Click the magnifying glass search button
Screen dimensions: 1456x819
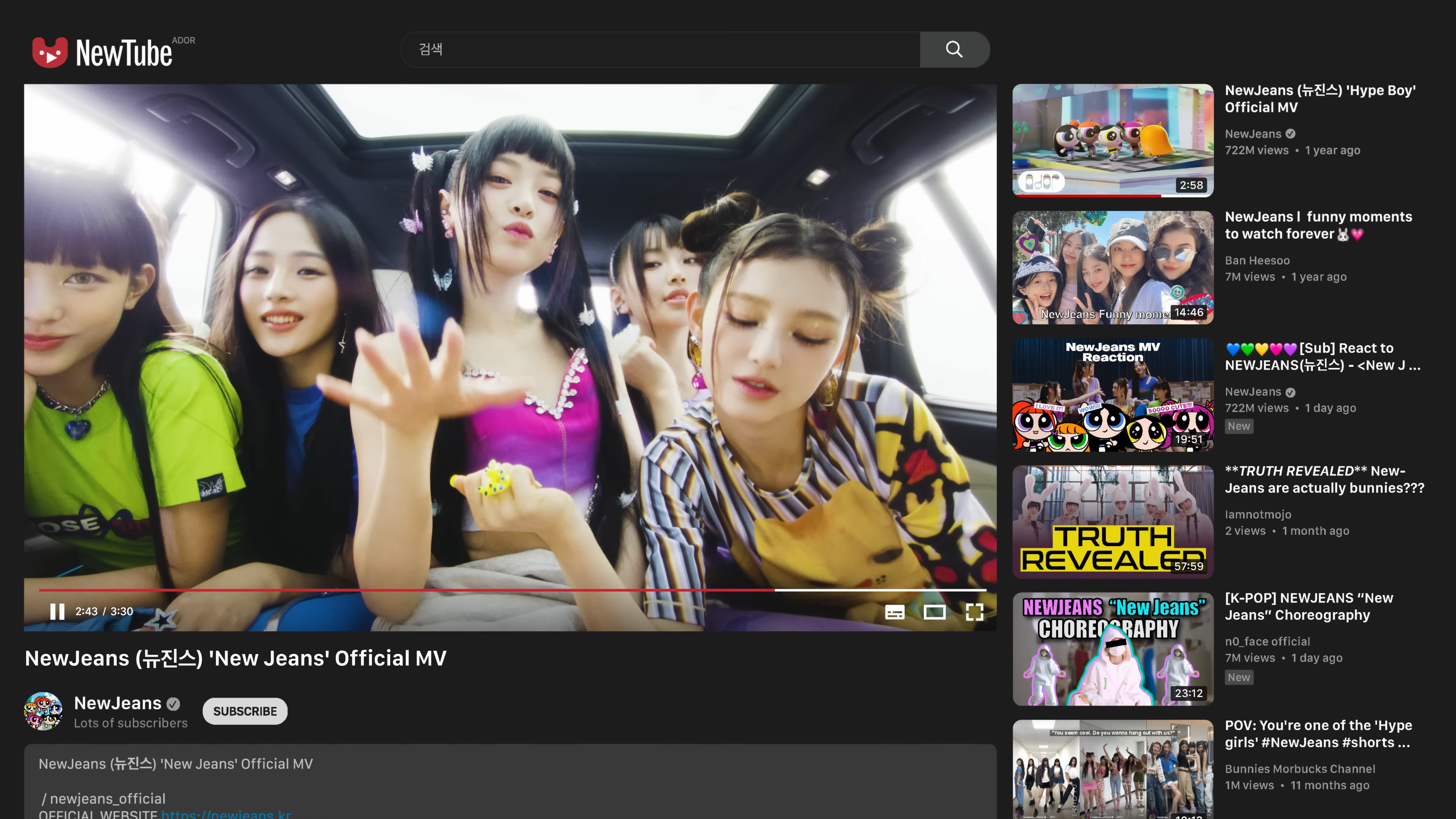click(954, 50)
